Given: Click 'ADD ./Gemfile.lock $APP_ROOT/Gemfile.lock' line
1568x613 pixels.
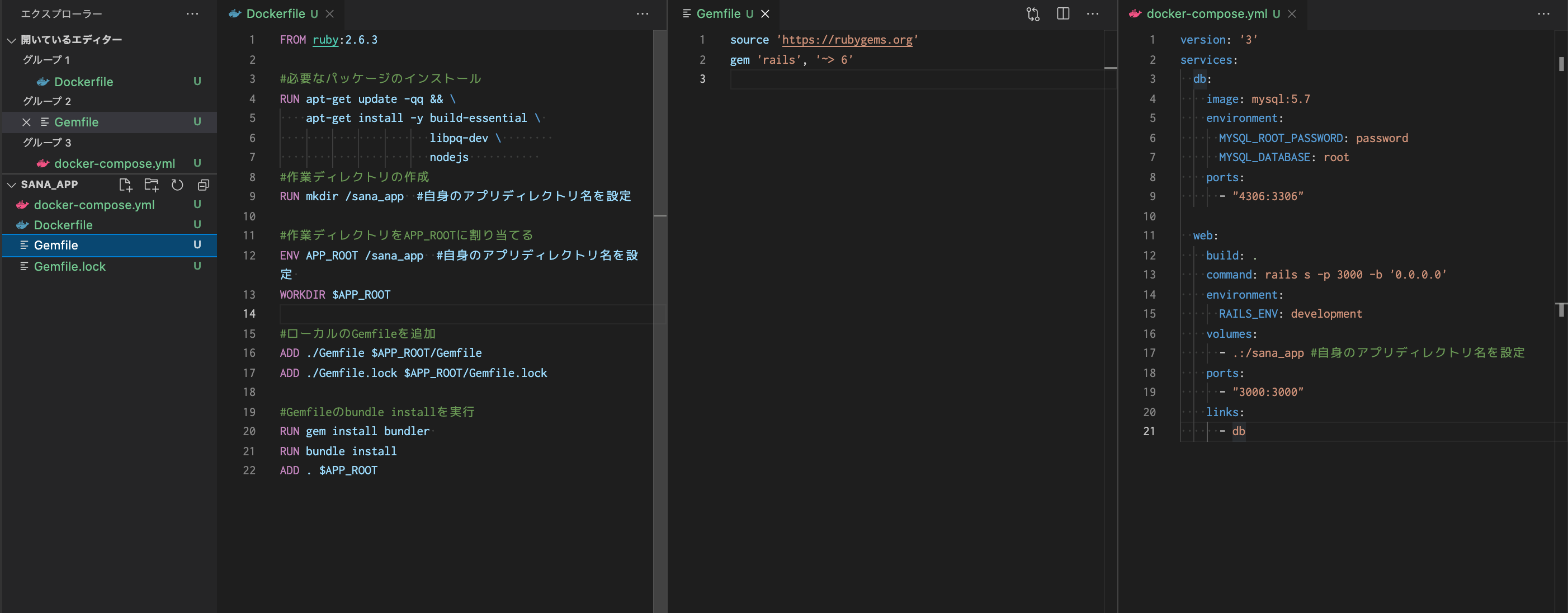Looking at the screenshot, I should coord(413,373).
